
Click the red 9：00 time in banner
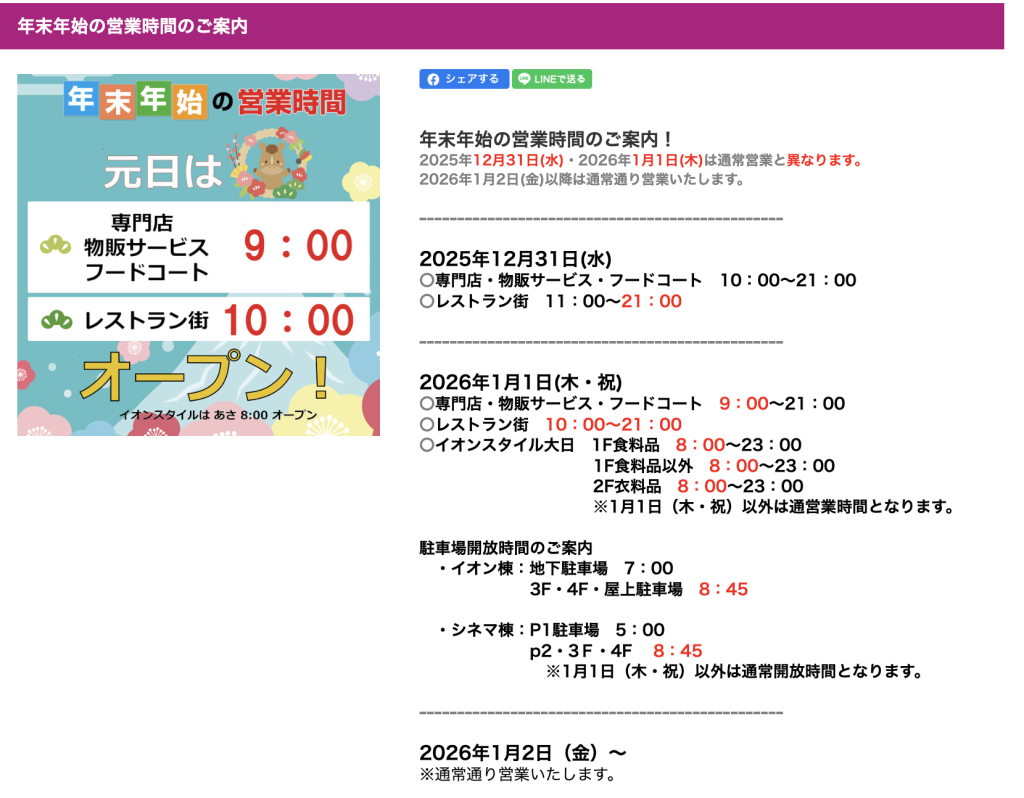point(298,246)
